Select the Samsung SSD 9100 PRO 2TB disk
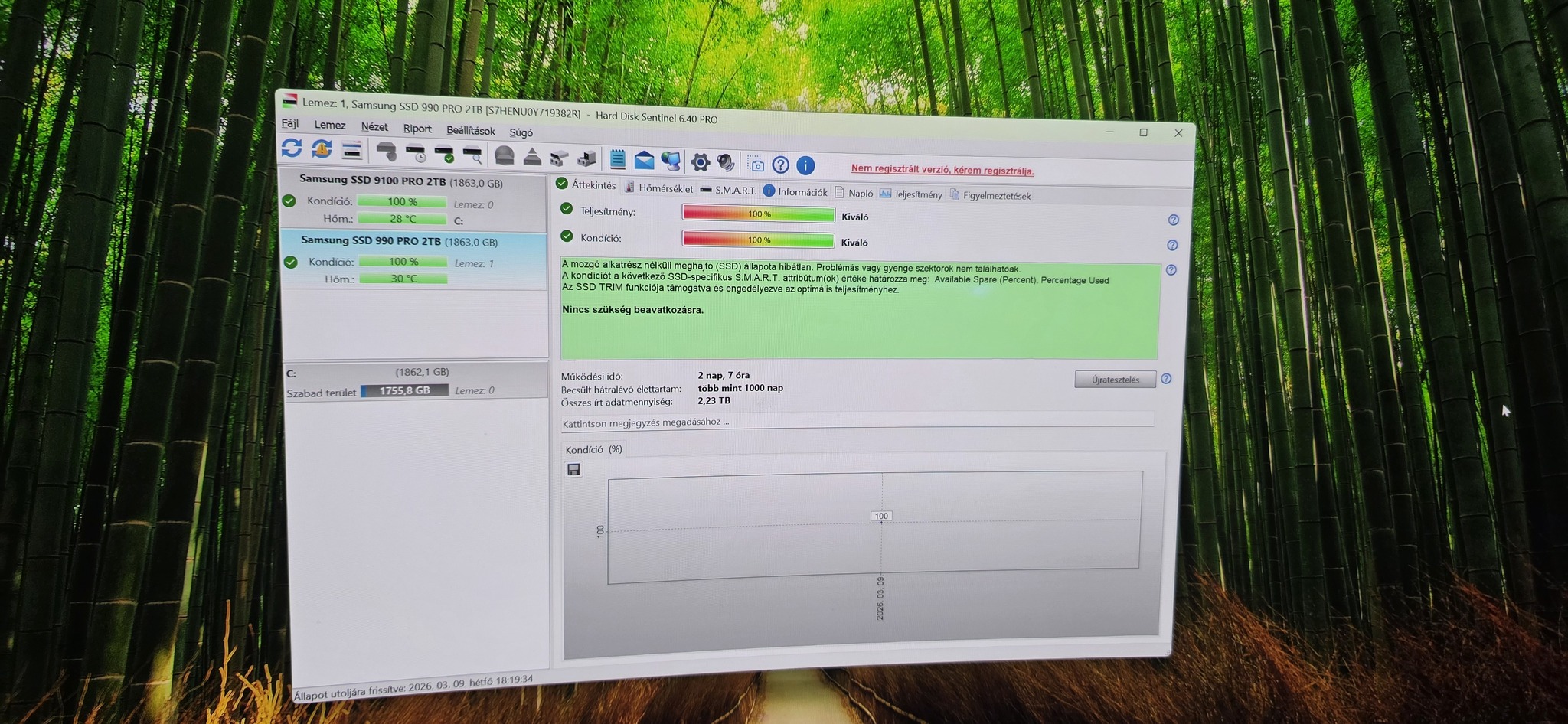 (x=413, y=200)
